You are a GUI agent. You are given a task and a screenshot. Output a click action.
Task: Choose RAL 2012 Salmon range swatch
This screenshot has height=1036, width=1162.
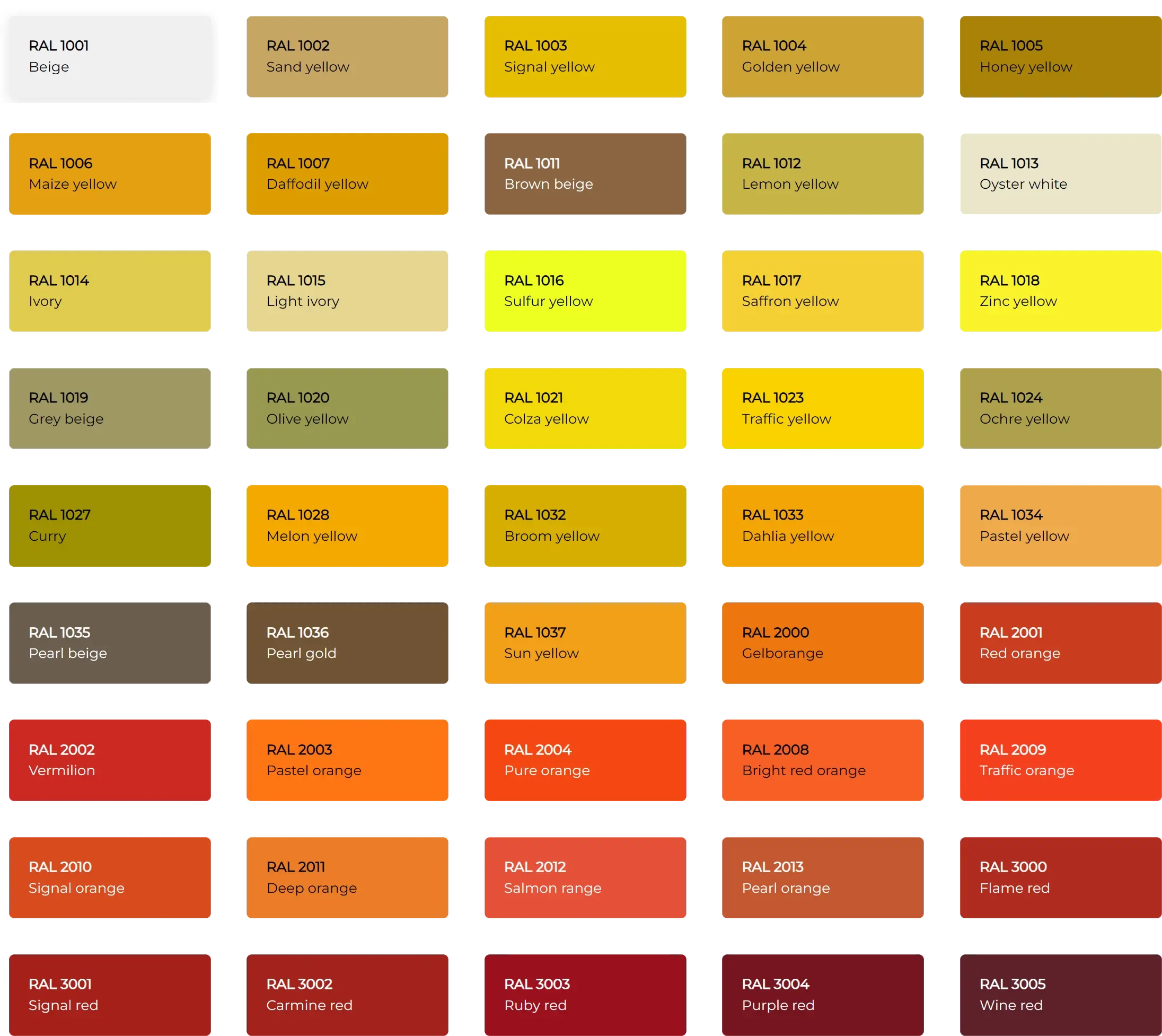click(585, 877)
